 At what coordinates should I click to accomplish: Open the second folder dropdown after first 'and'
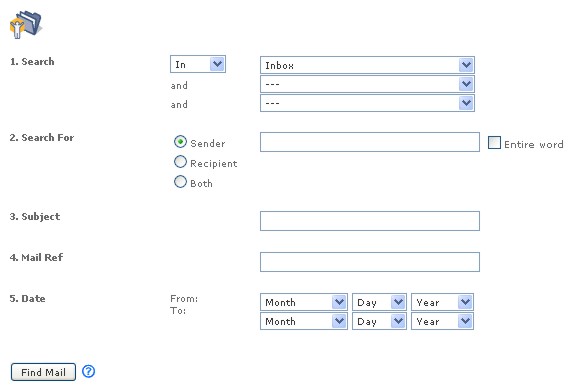(x=367, y=84)
